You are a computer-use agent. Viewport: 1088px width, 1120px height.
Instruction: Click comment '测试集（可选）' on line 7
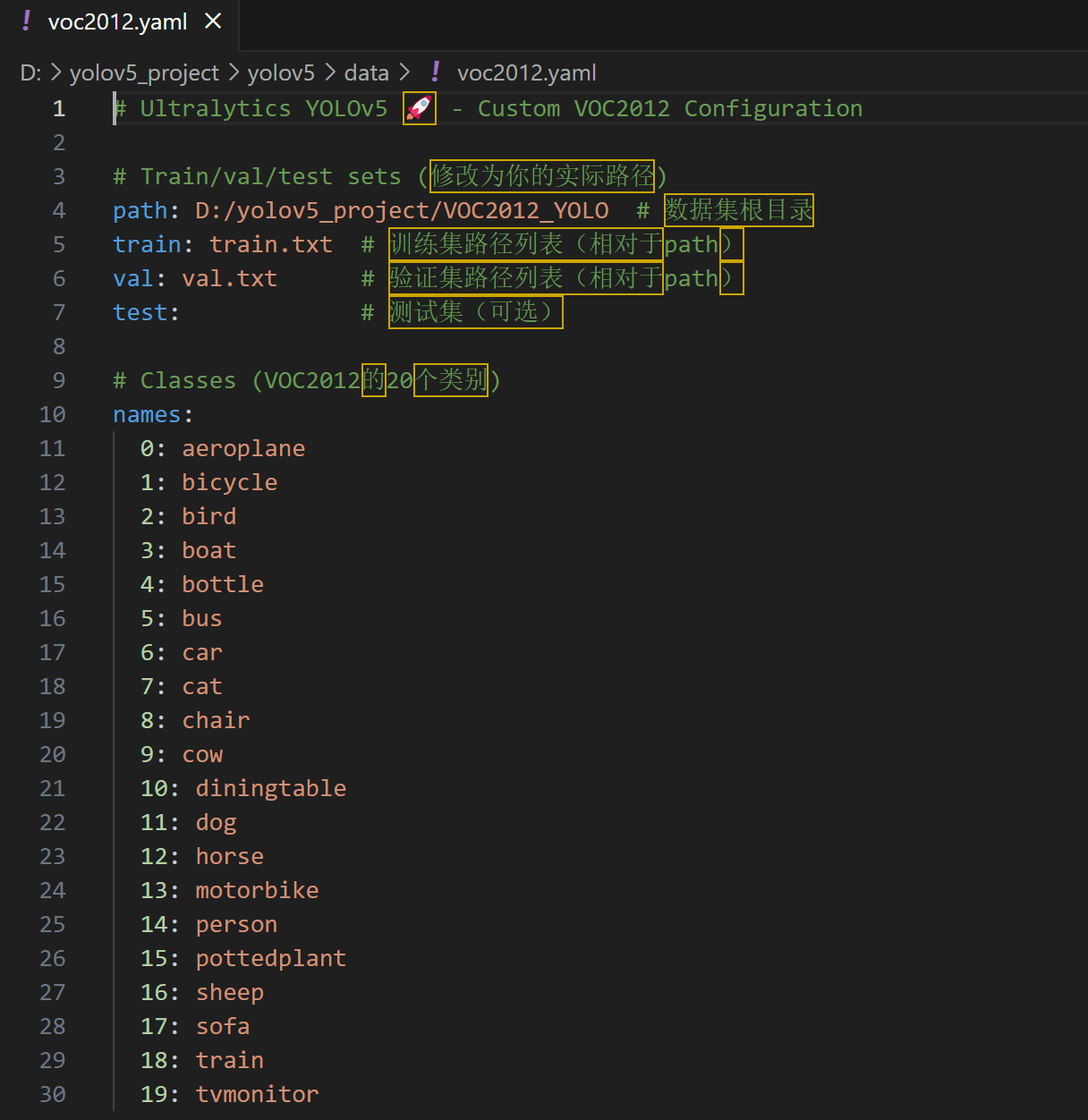coord(475,312)
